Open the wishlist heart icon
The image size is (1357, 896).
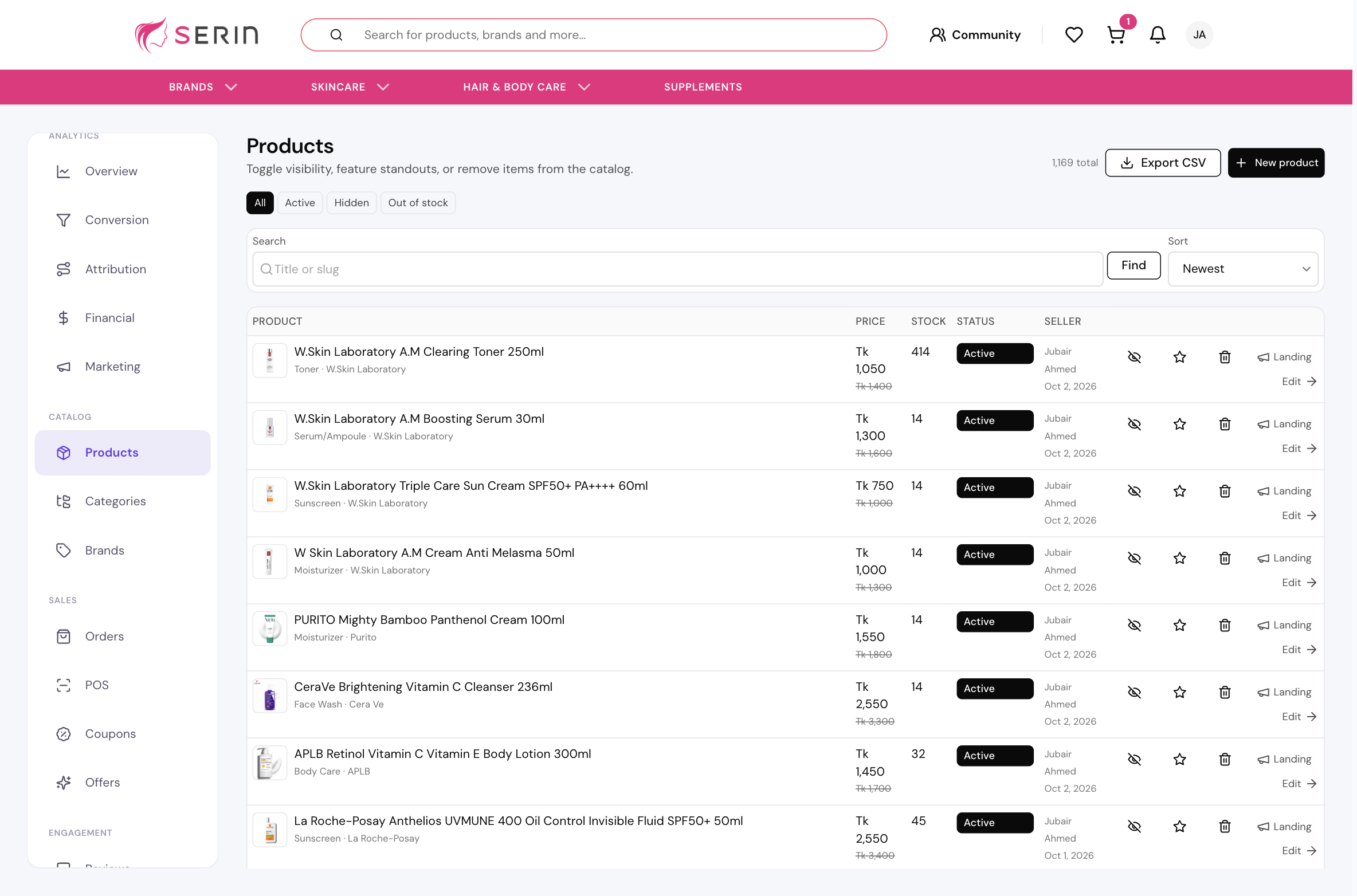[1073, 35]
